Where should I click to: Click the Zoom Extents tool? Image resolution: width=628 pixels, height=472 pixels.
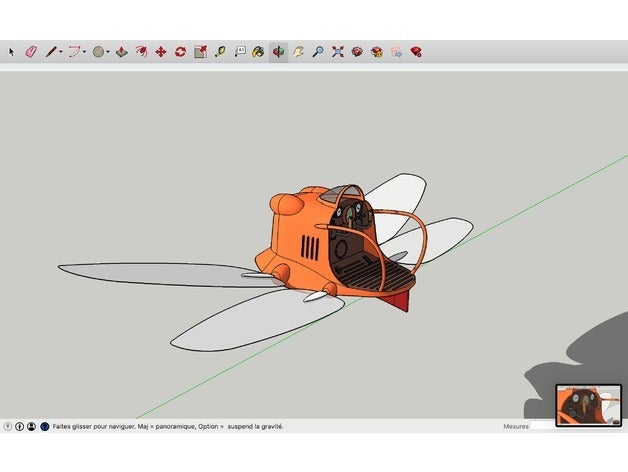[x=338, y=51]
